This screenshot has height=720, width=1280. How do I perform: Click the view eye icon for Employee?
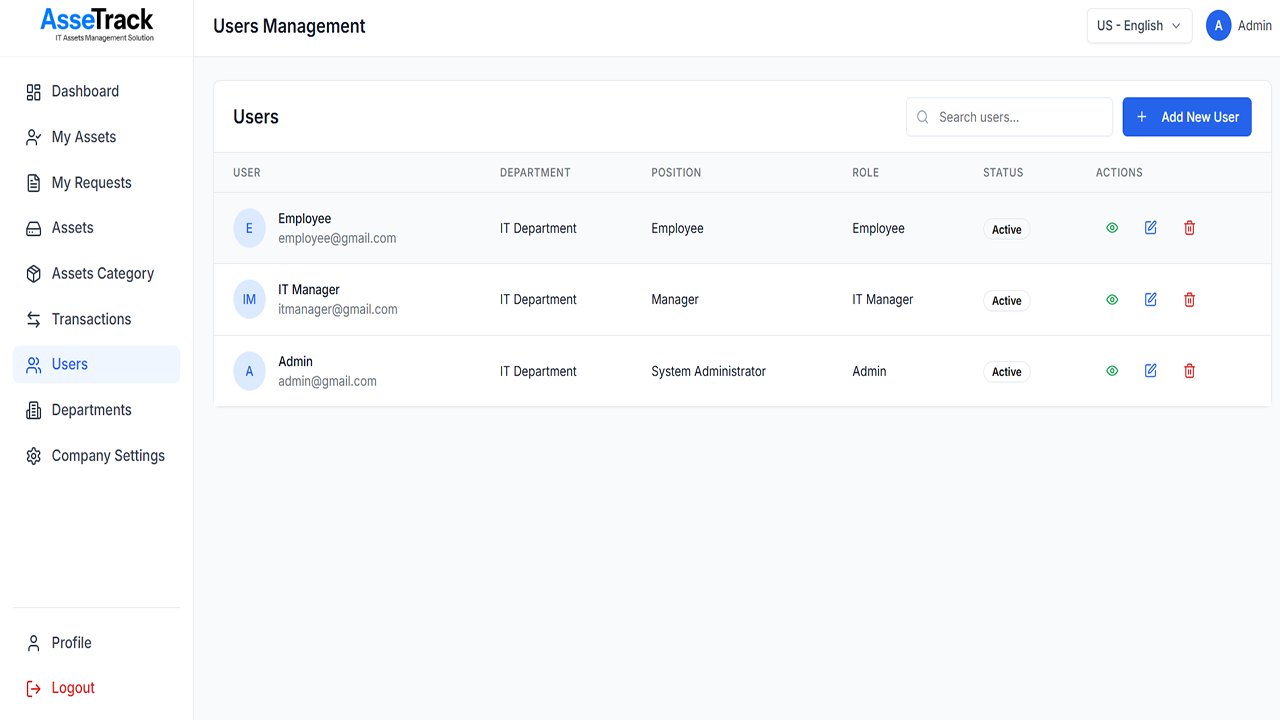pyautogui.click(x=1112, y=228)
